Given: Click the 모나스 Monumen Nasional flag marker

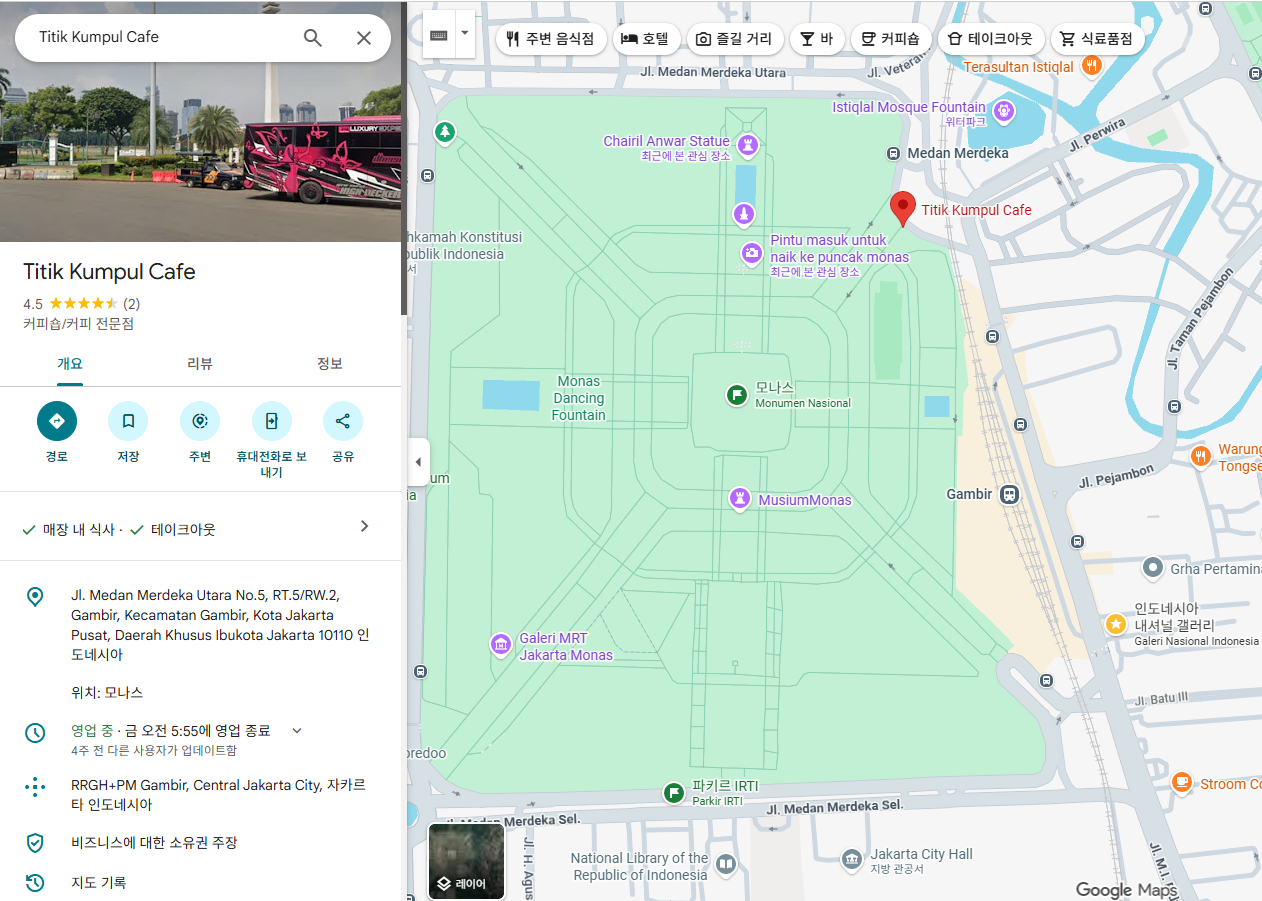Looking at the screenshot, I should point(737,395).
